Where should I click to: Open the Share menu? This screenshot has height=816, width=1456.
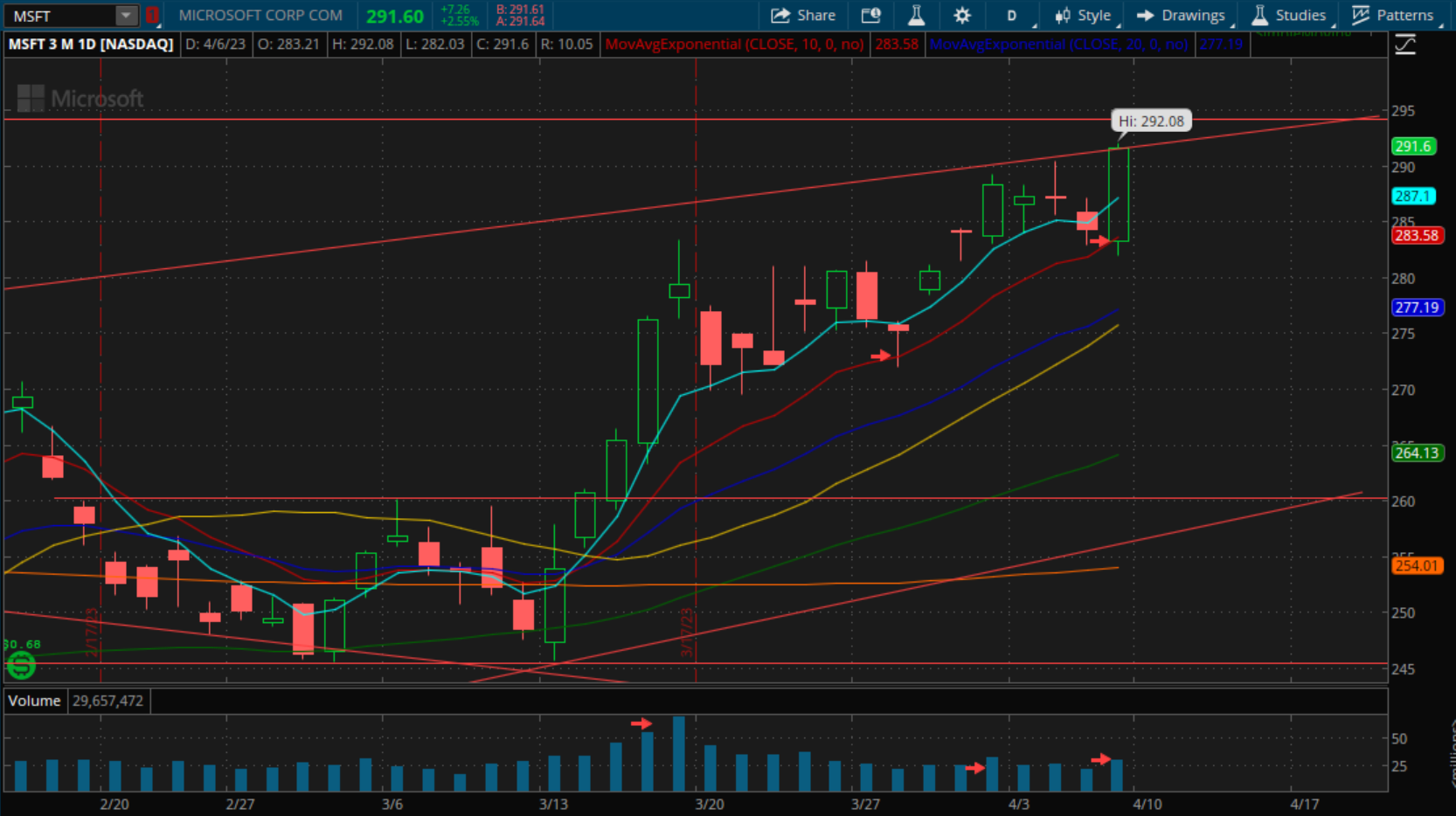[x=803, y=15]
